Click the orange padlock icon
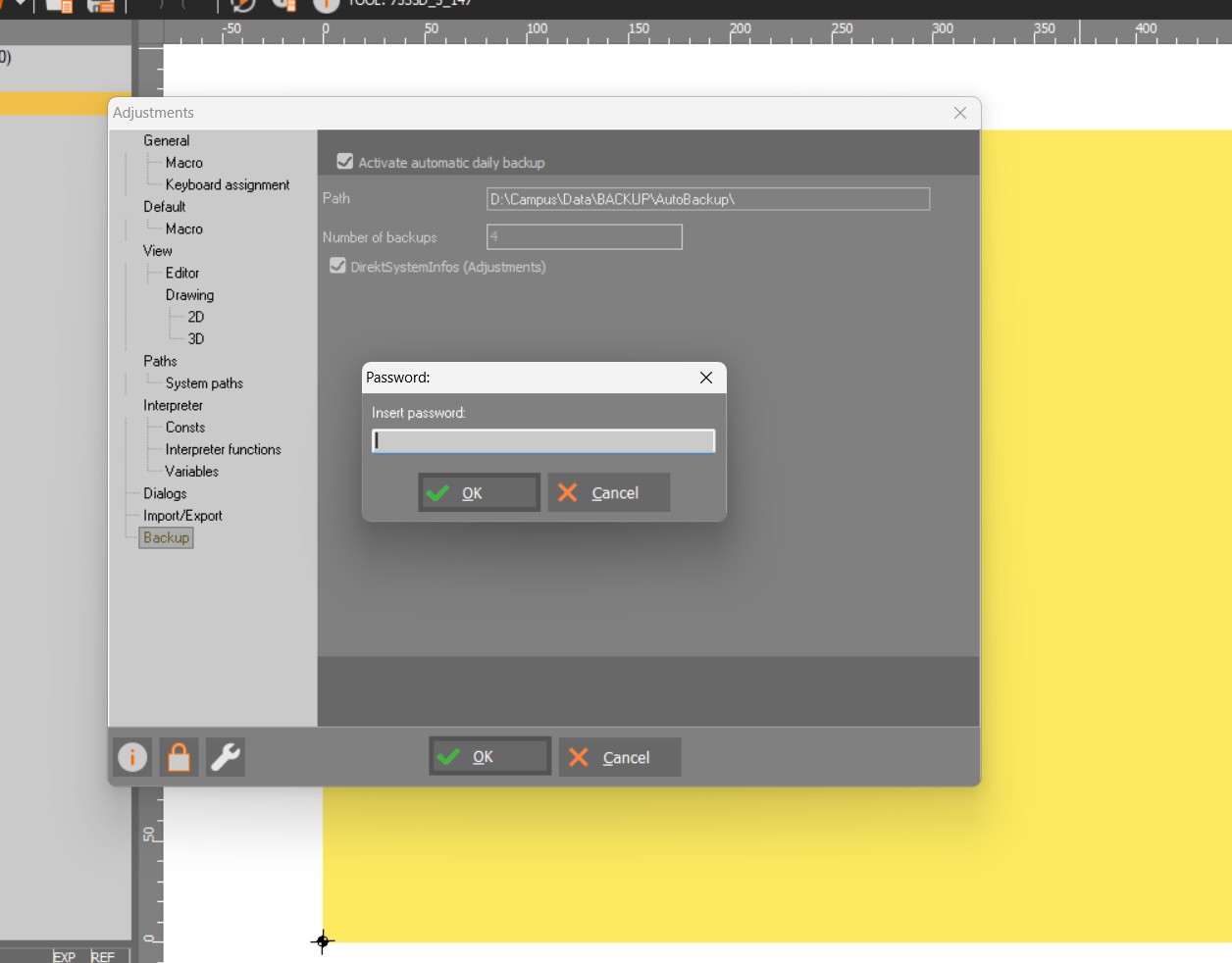The height and width of the screenshot is (963, 1232). 179,757
